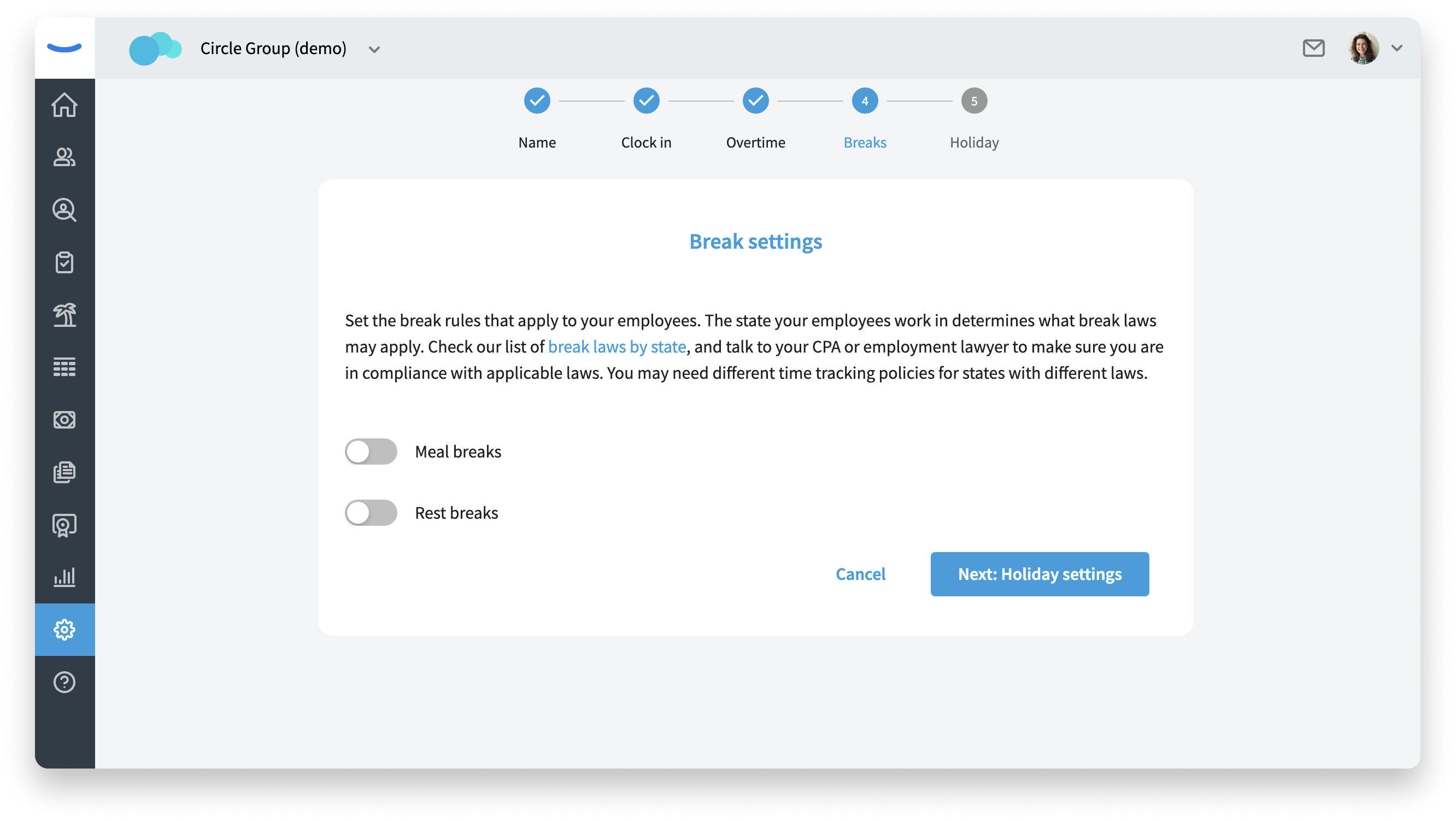The height and width of the screenshot is (821, 1456).
Task: Open the bar chart reports icon
Action: point(64,577)
